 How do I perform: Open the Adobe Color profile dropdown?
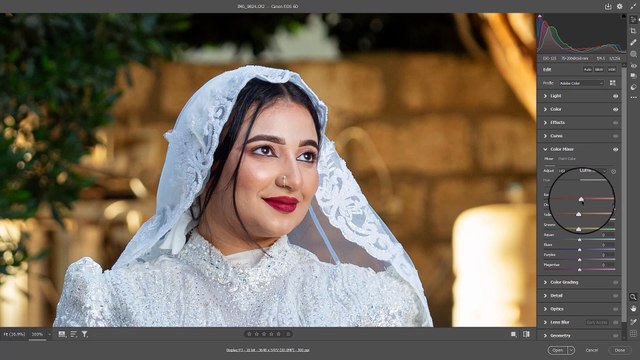(581, 83)
